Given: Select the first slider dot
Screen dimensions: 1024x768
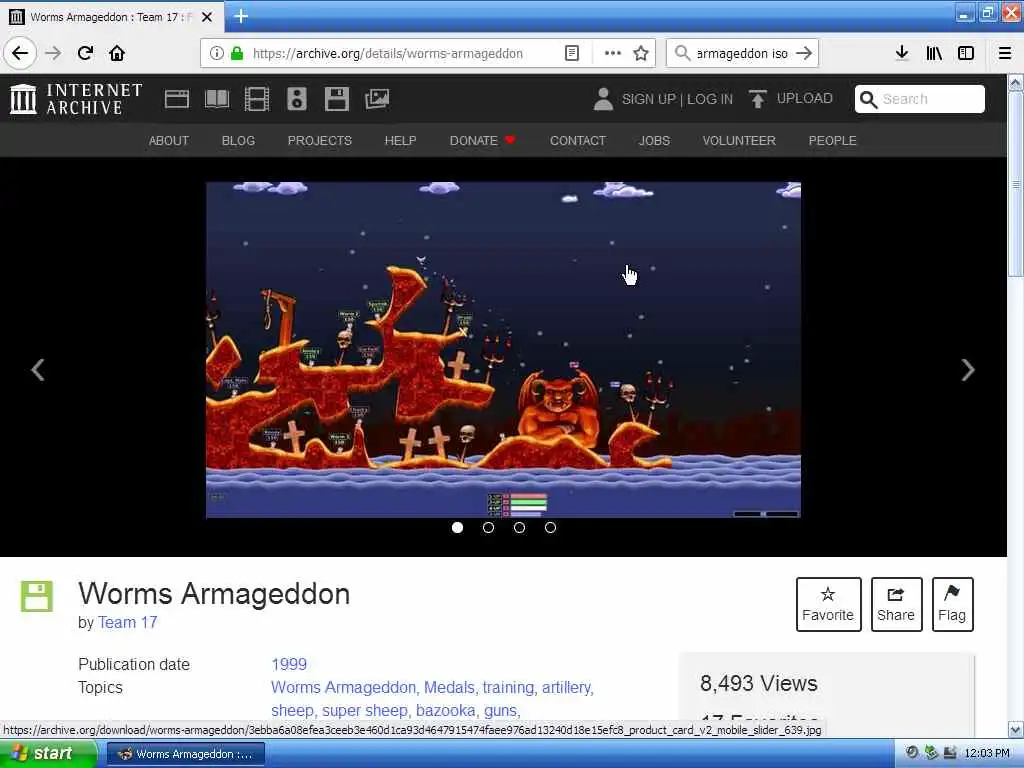Looking at the screenshot, I should click(x=457, y=527).
